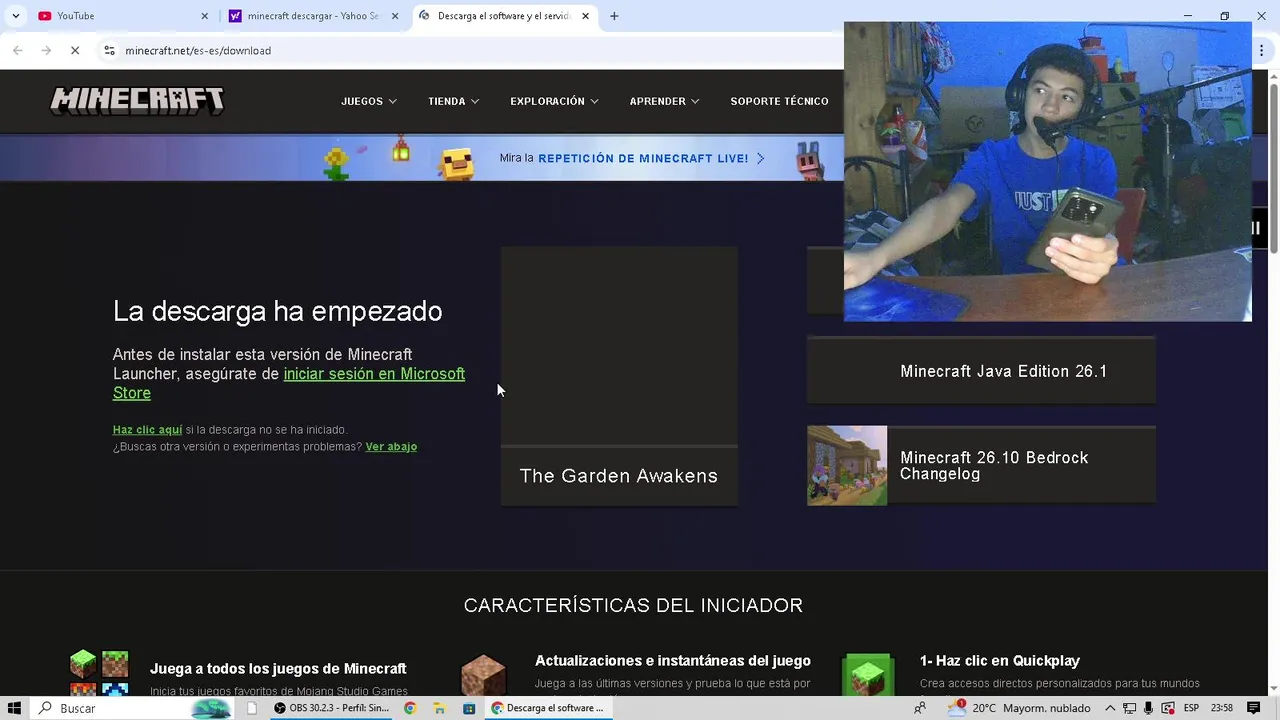Close the Descarga el software tab
The image size is (1280, 720).
pos(585,16)
